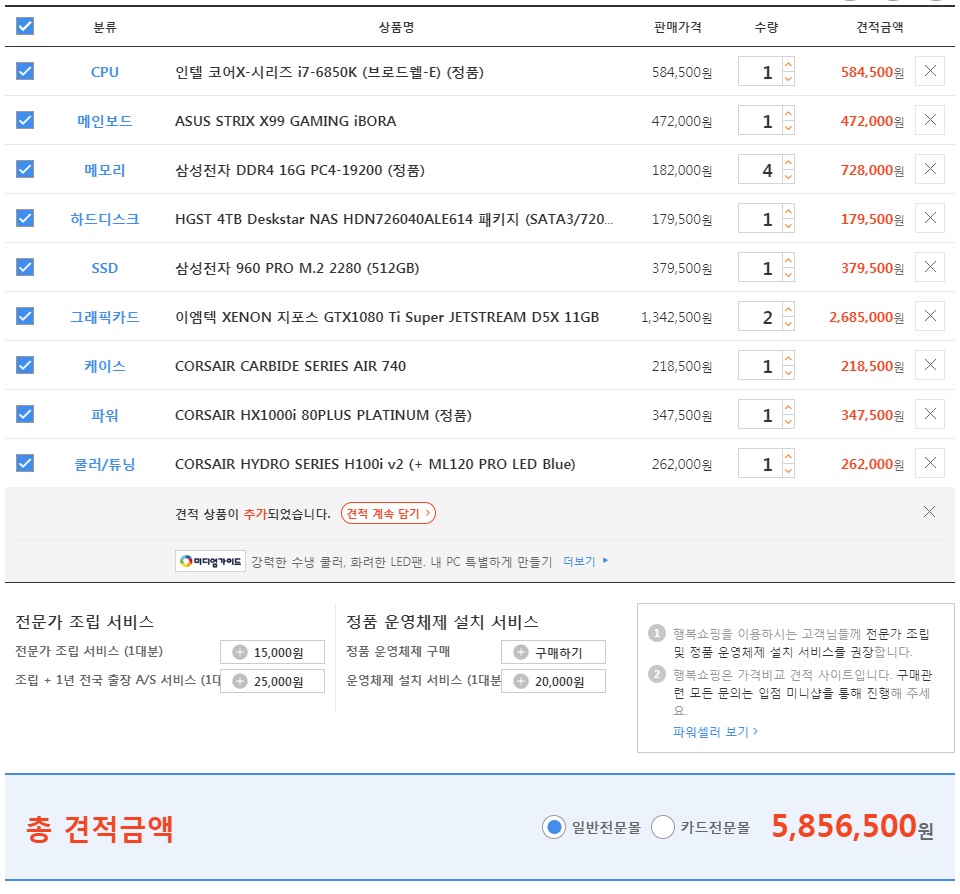Click 구매하기 for 정품 운영체제
This screenshot has height=894, width=960.
pos(553,652)
